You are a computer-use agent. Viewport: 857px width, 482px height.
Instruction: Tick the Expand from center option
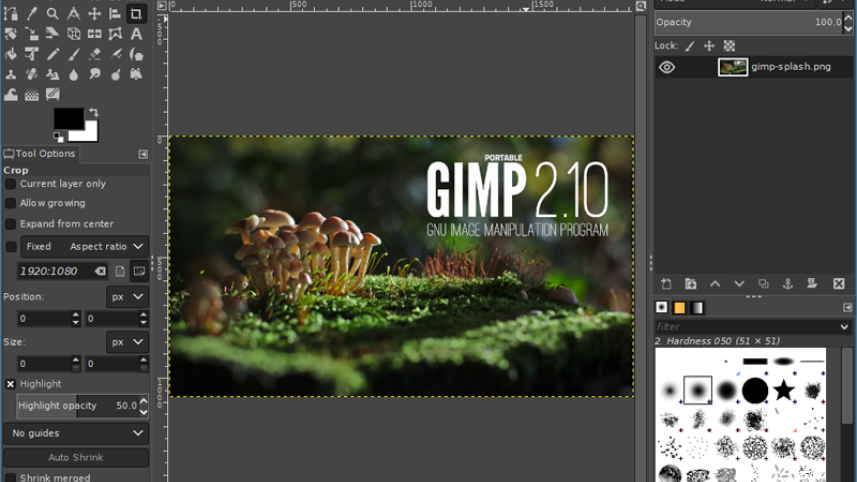(x=11, y=224)
